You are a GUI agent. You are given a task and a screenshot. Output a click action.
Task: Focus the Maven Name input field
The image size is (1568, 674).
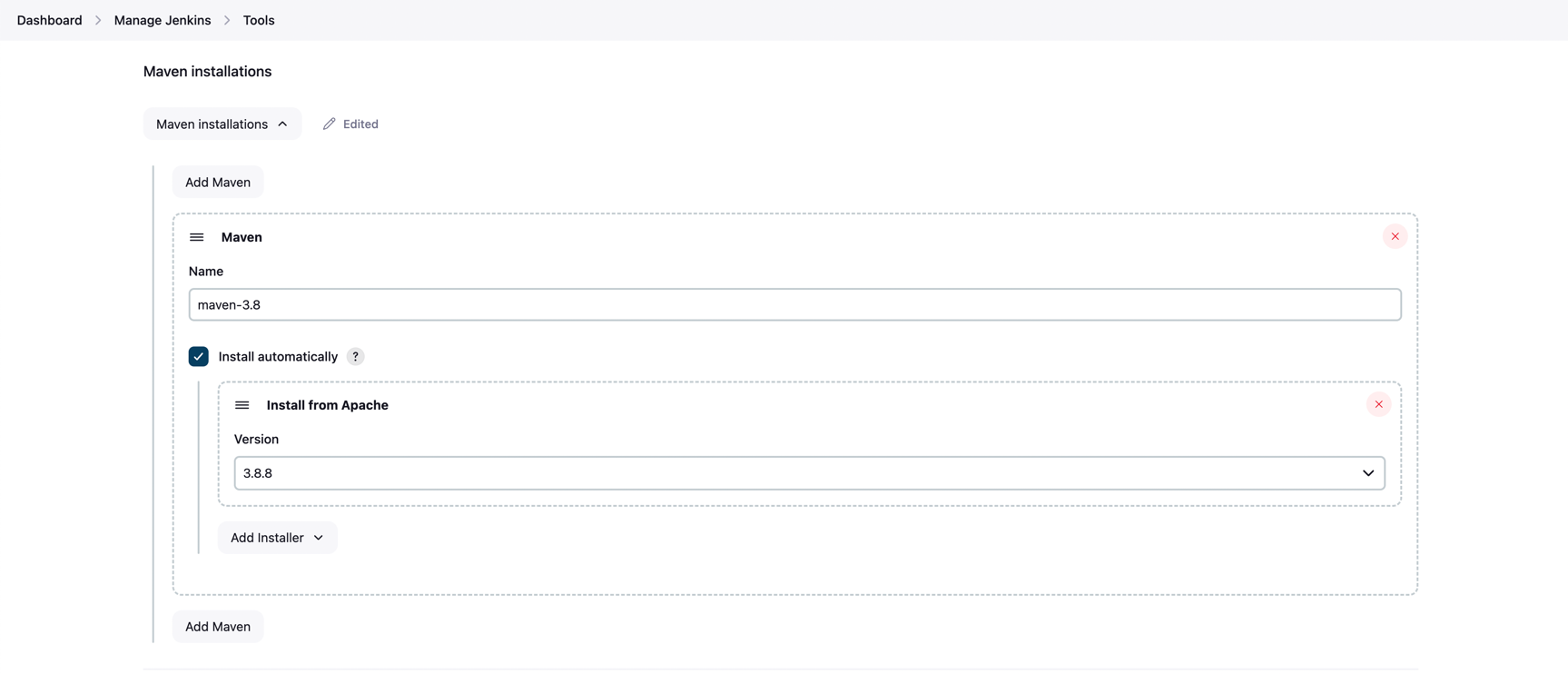click(794, 305)
